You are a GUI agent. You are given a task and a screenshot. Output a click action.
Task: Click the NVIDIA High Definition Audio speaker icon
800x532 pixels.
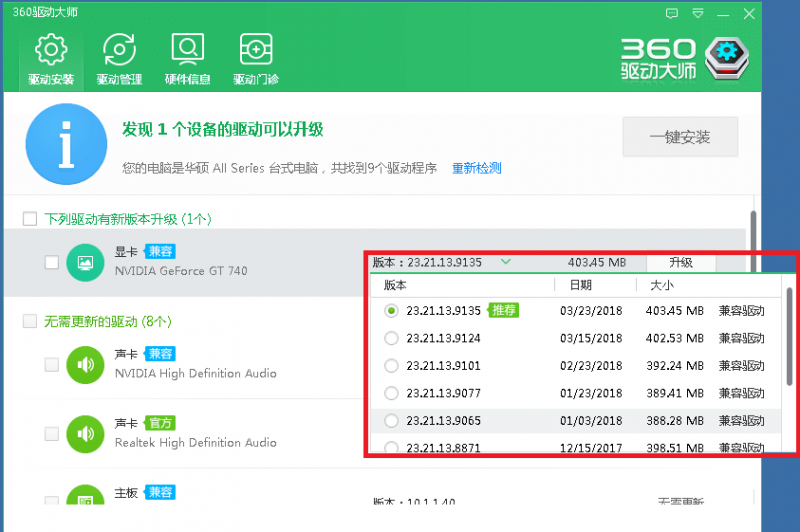coord(85,365)
